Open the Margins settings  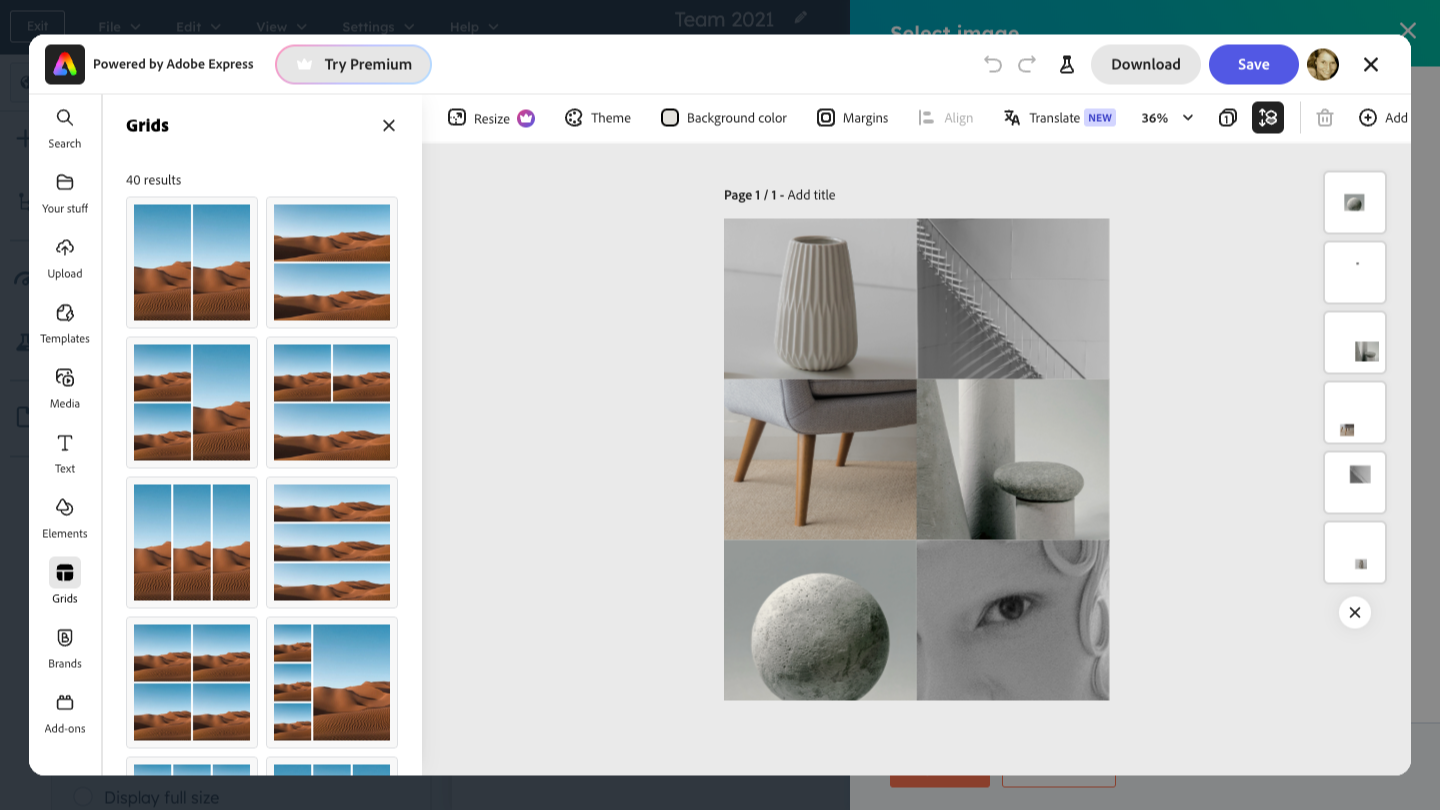point(853,118)
